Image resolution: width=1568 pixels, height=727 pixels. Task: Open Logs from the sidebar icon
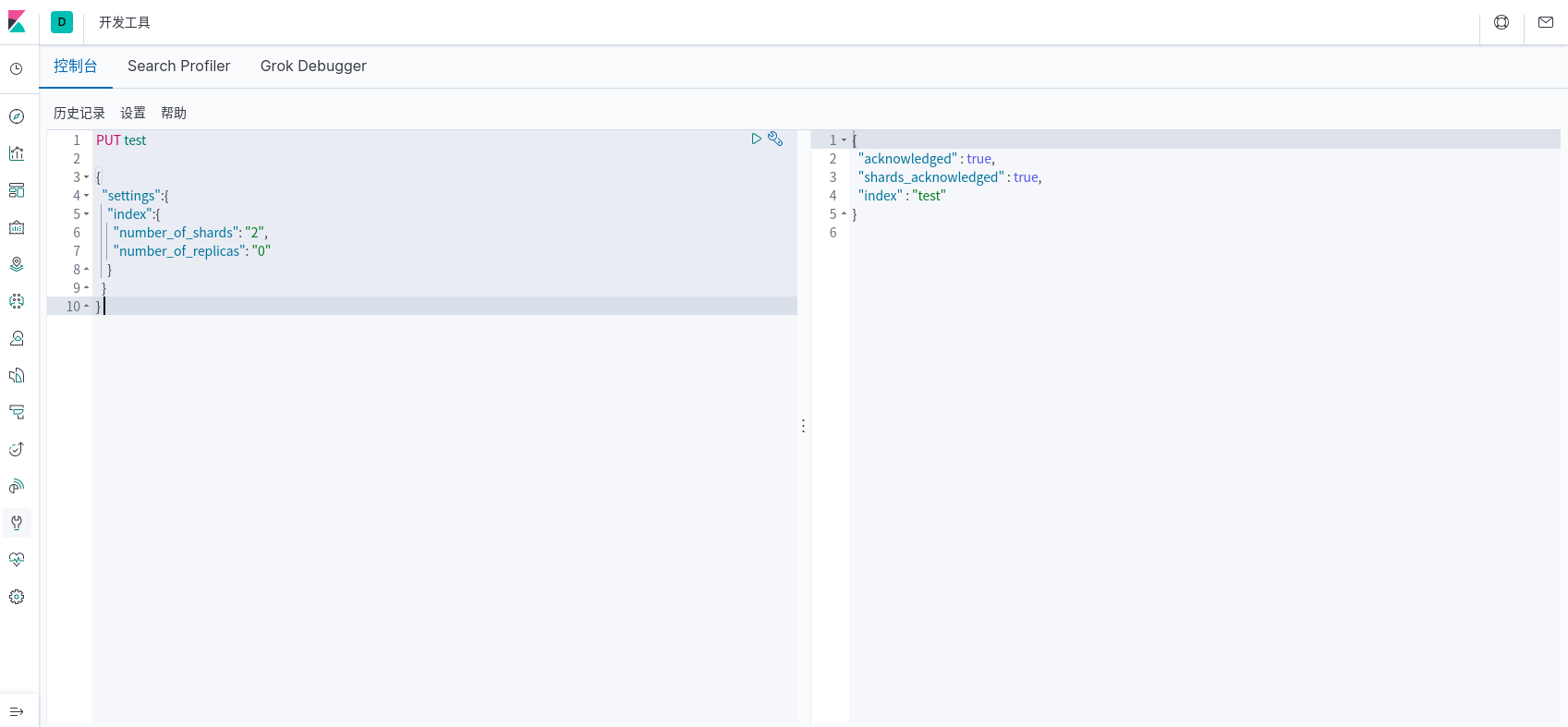point(17,375)
